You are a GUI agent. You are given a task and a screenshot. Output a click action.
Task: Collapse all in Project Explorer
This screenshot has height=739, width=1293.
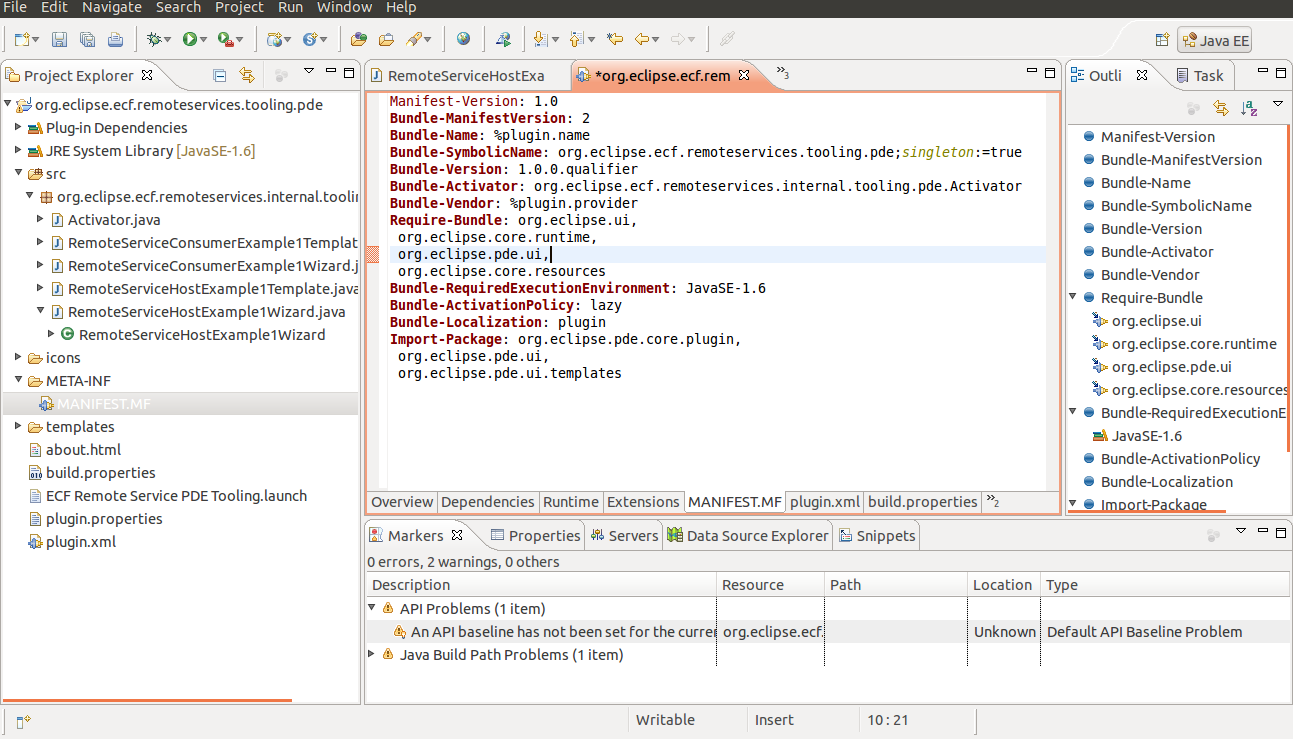click(x=220, y=75)
